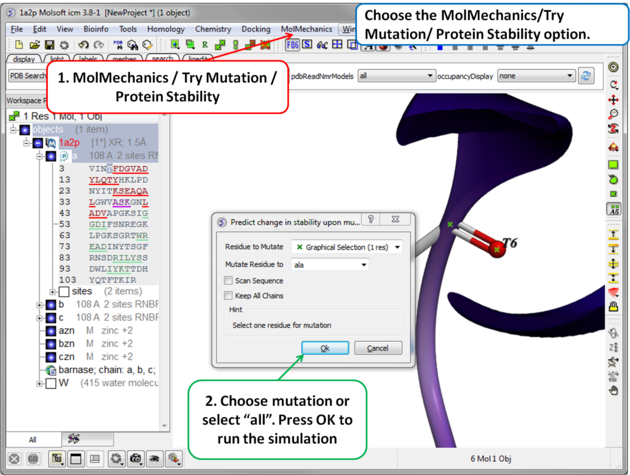
Task: Expand the sites tree node
Action: pos(52,292)
